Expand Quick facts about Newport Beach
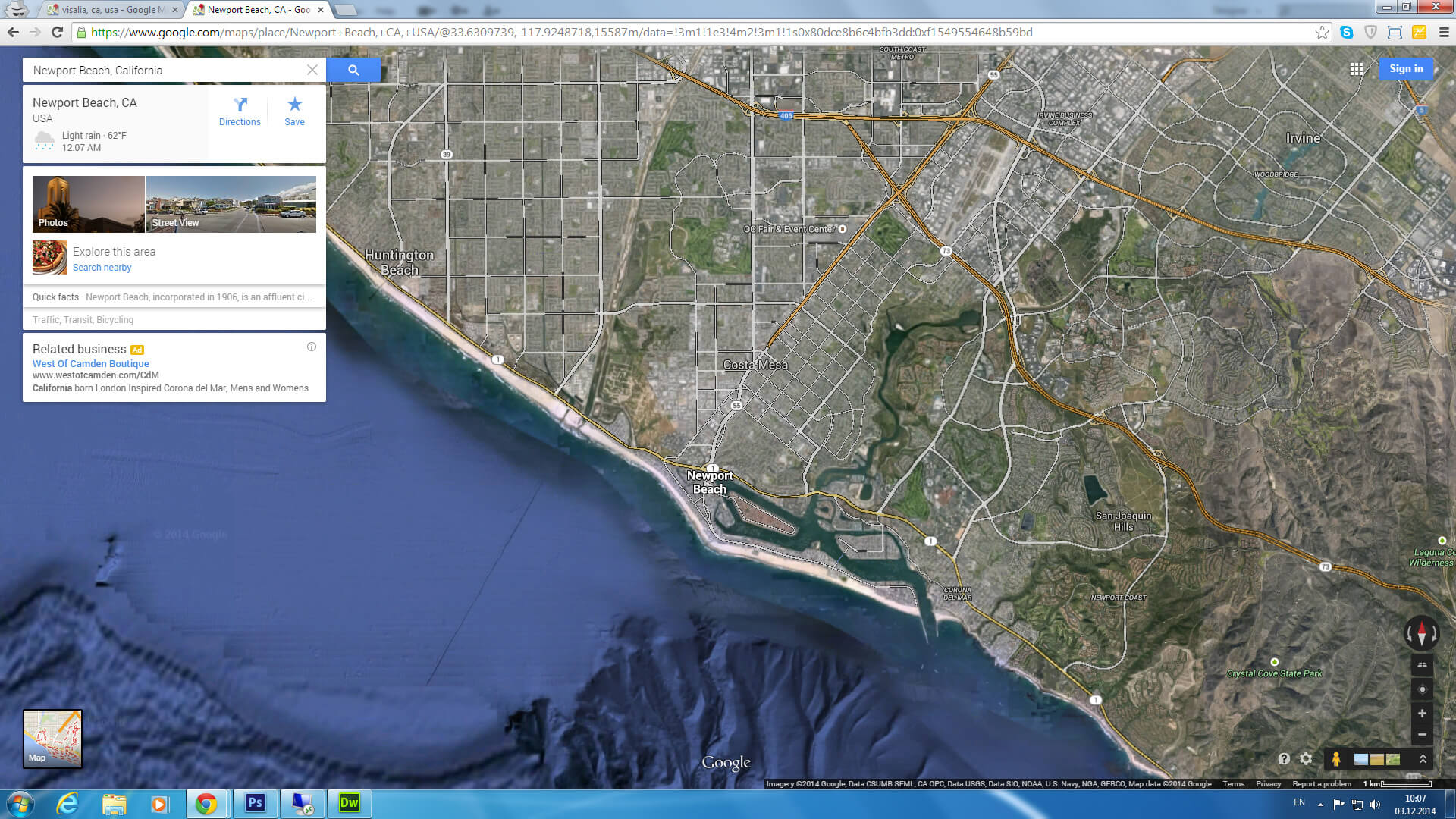This screenshot has height=819, width=1456. click(x=173, y=297)
